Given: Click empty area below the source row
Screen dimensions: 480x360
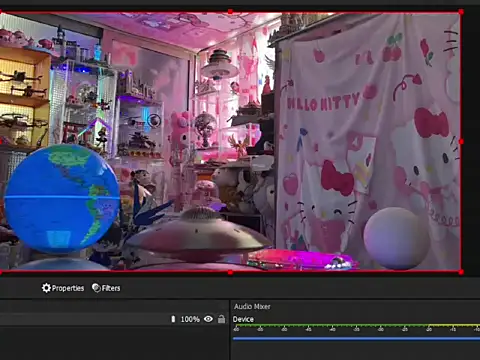Looking at the screenshot, I should pos(114,343).
